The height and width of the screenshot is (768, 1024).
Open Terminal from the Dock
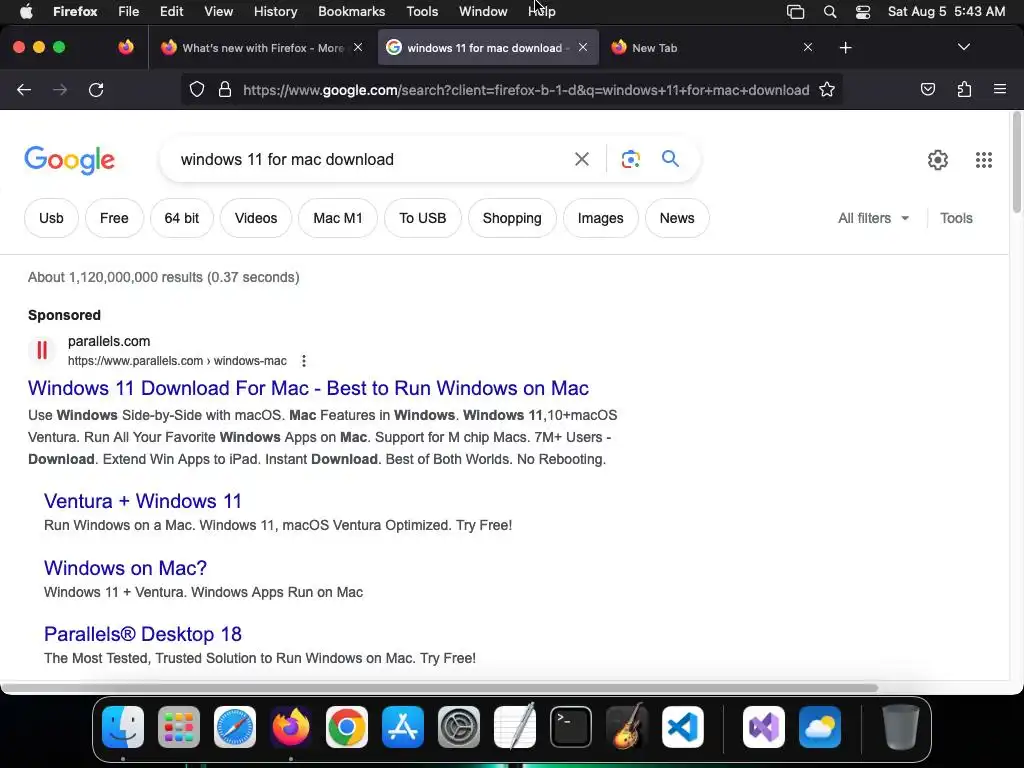pos(571,727)
